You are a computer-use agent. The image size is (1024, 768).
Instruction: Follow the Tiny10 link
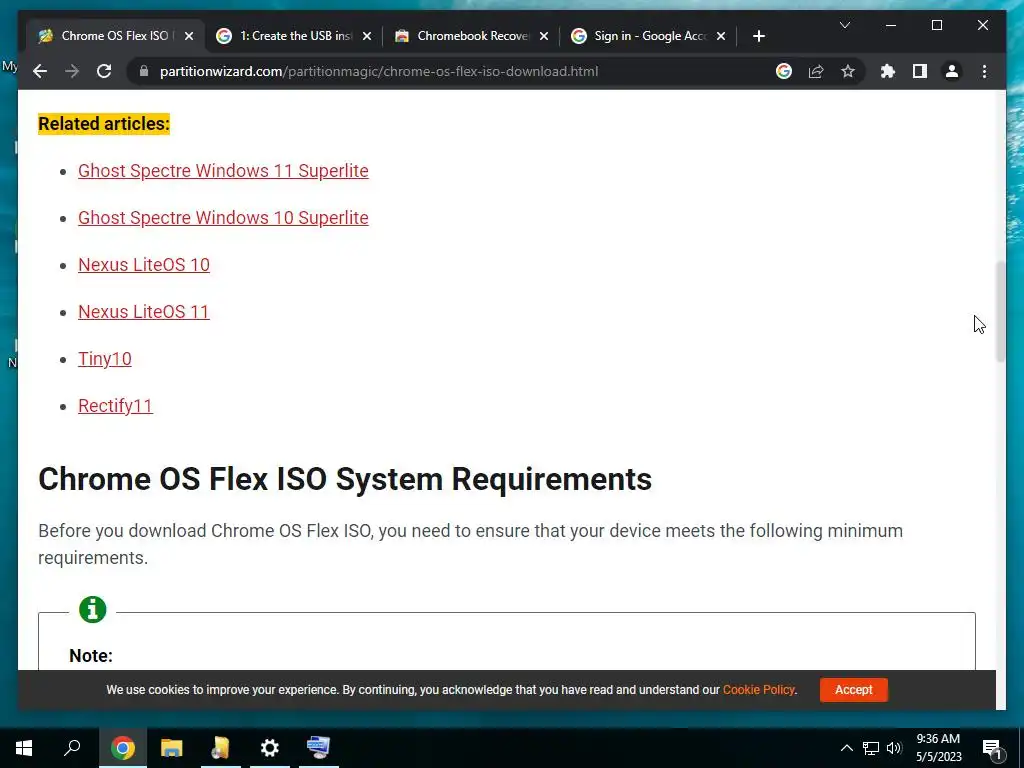(x=104, y=359)
